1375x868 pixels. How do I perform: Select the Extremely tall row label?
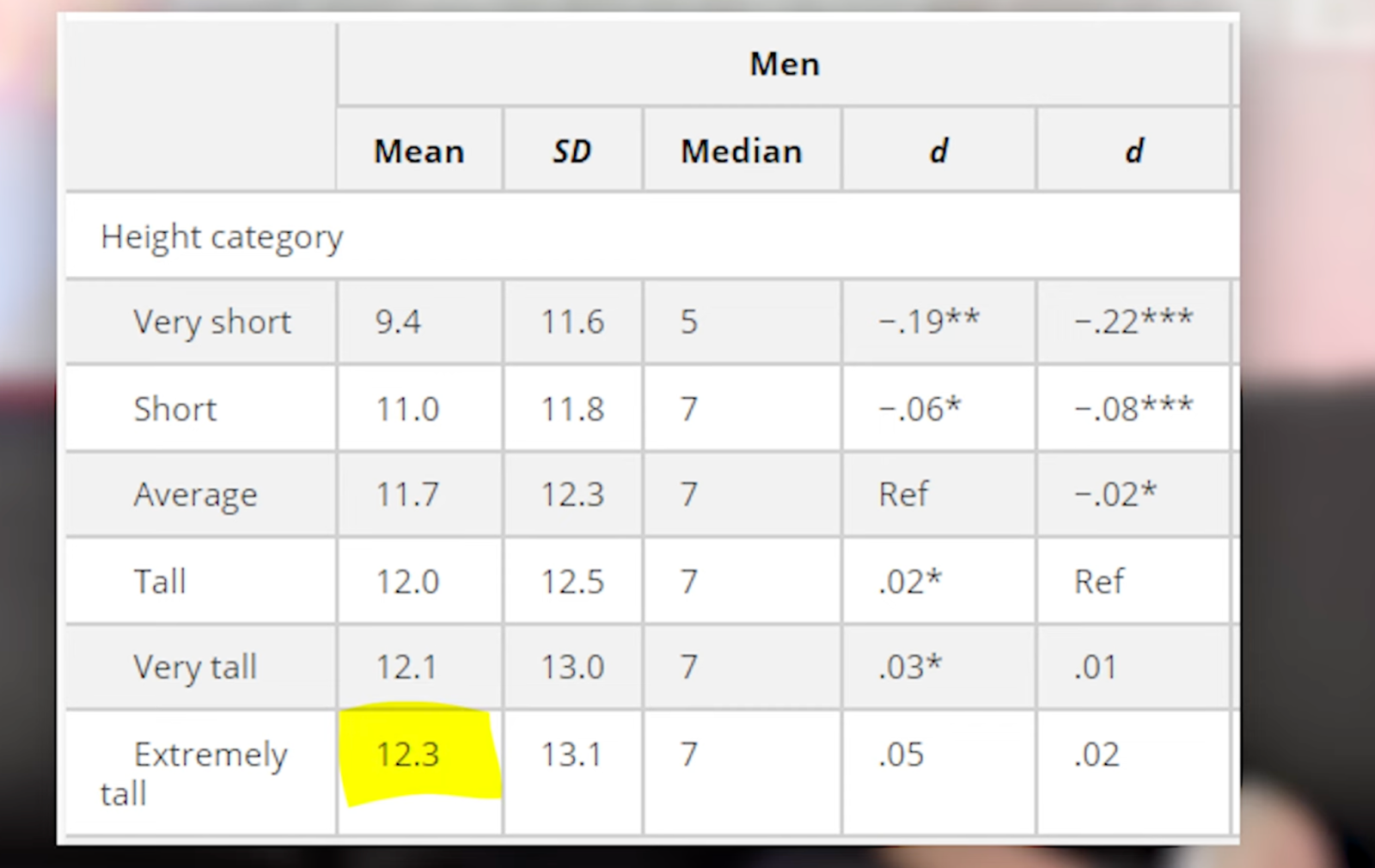point(194,773)
